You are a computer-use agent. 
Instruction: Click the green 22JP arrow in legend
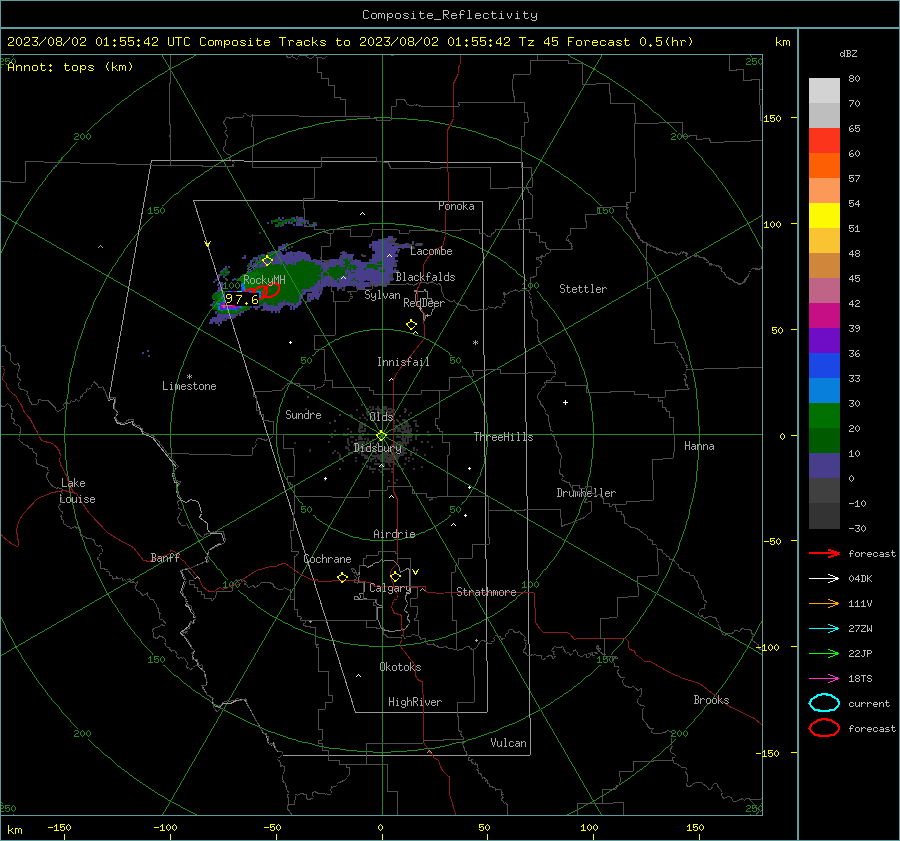(824, 653)
